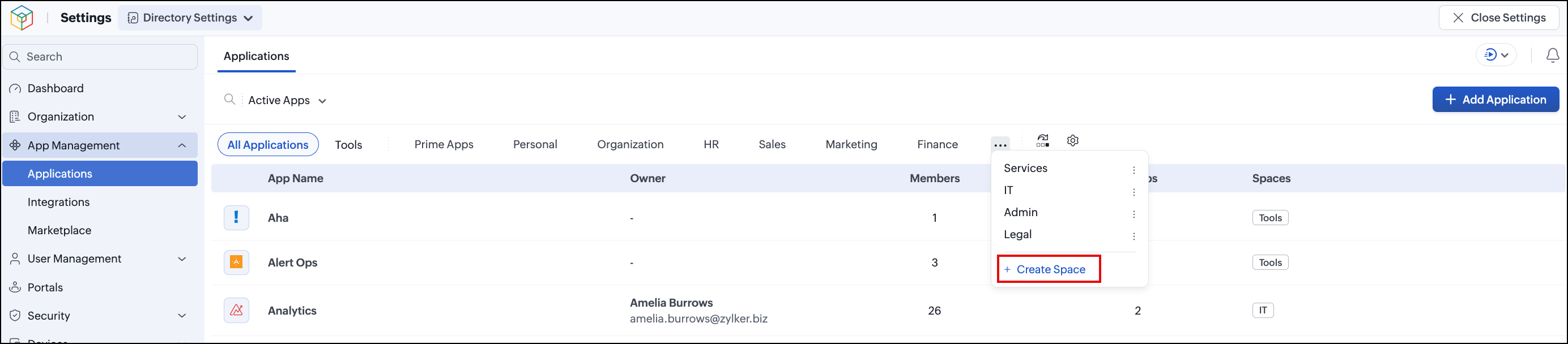Switch to the Tools space tab
The height and width of the screenshot is (344, 1568).
(348, 145)
